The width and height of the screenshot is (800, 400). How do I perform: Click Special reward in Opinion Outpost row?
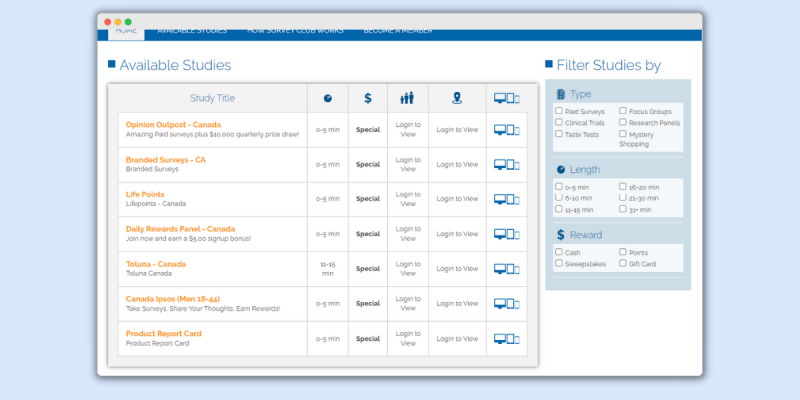(x=368, y=130)
